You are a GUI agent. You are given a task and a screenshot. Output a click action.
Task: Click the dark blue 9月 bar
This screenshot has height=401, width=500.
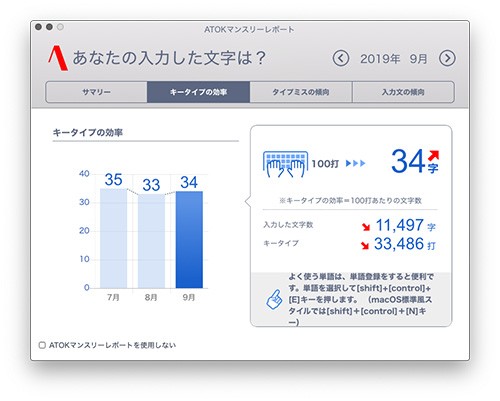pyautogui.click(x=189, y=239)
